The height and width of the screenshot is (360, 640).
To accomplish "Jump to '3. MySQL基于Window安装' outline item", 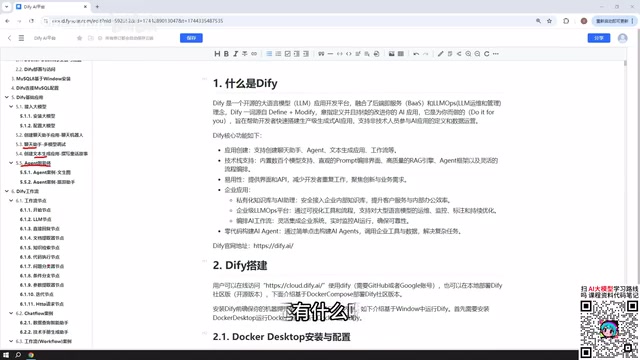I will coord(41,78).
